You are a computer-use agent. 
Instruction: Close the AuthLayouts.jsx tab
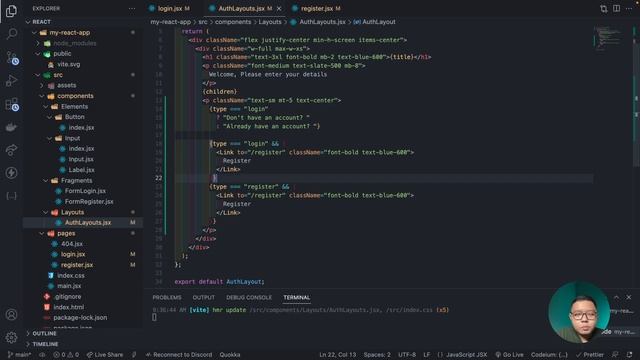[x=279, y=8]
